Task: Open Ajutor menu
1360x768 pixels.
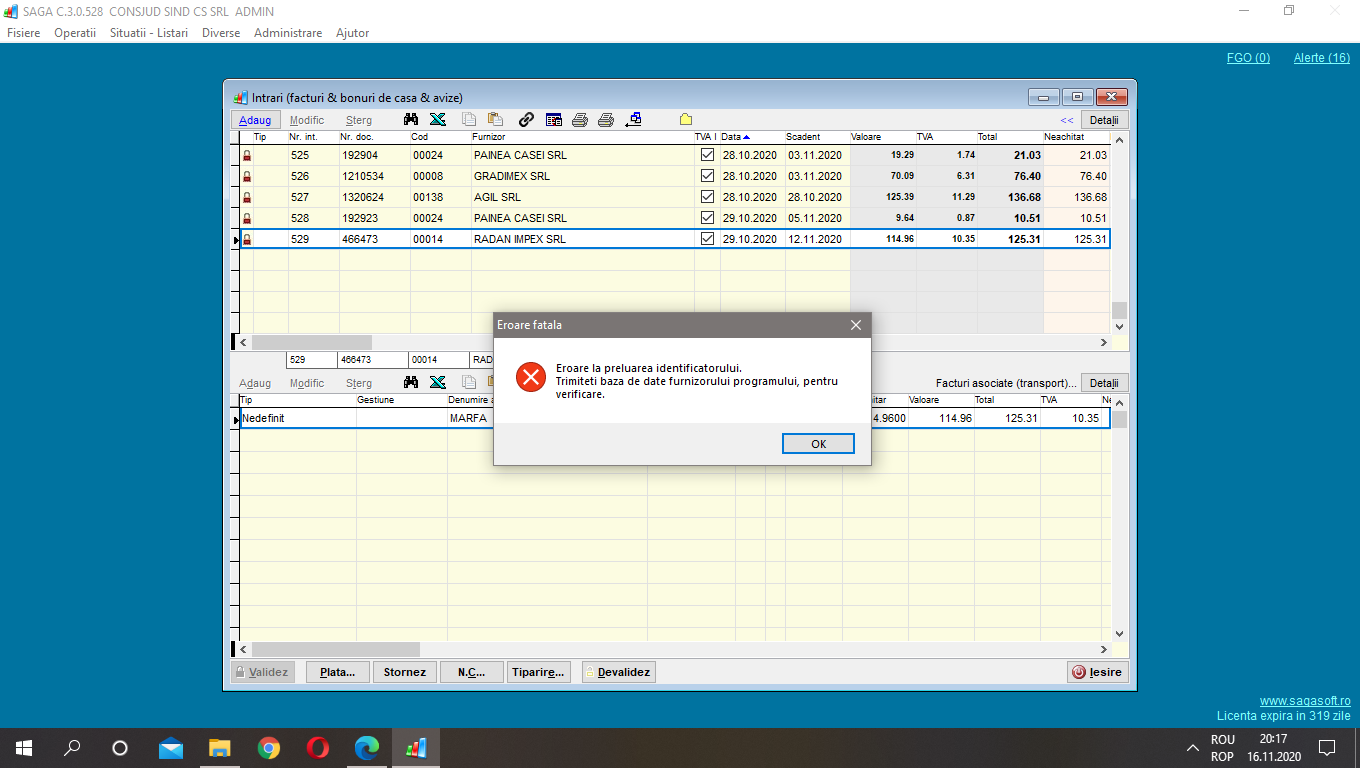Action: pyautogui.click(x=353, y=33)
